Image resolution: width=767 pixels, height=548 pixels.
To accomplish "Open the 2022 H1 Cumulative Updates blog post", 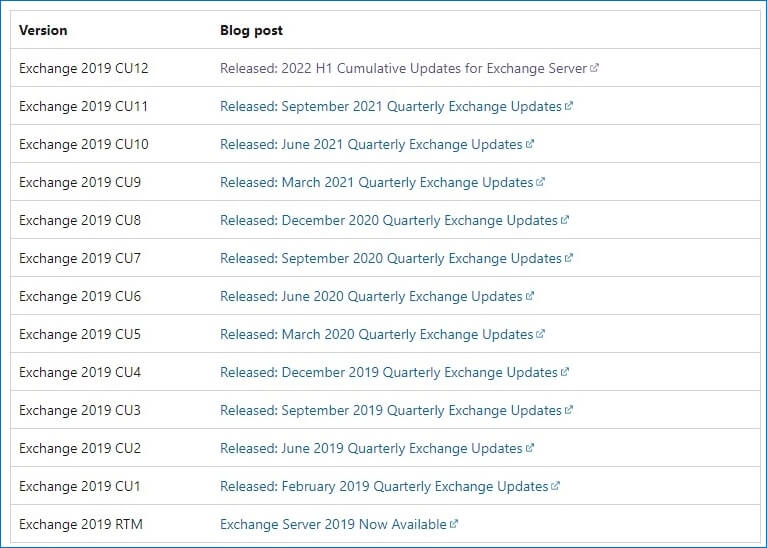I will click(403, 68).
